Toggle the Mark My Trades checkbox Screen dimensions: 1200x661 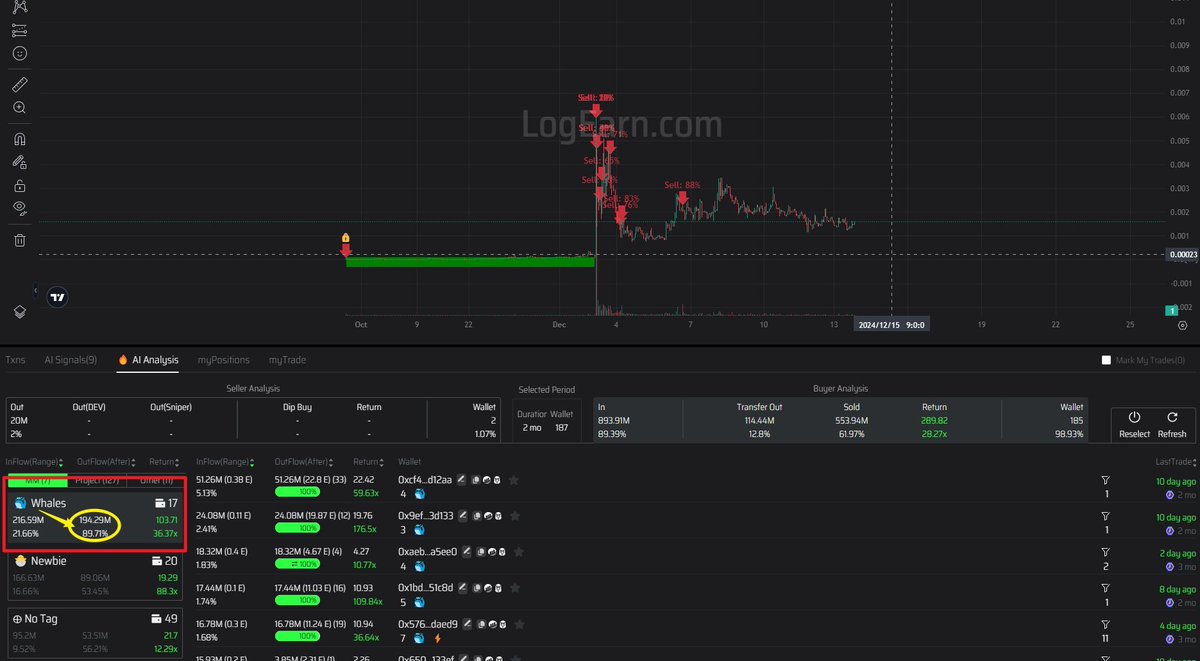click(1106, 360)
